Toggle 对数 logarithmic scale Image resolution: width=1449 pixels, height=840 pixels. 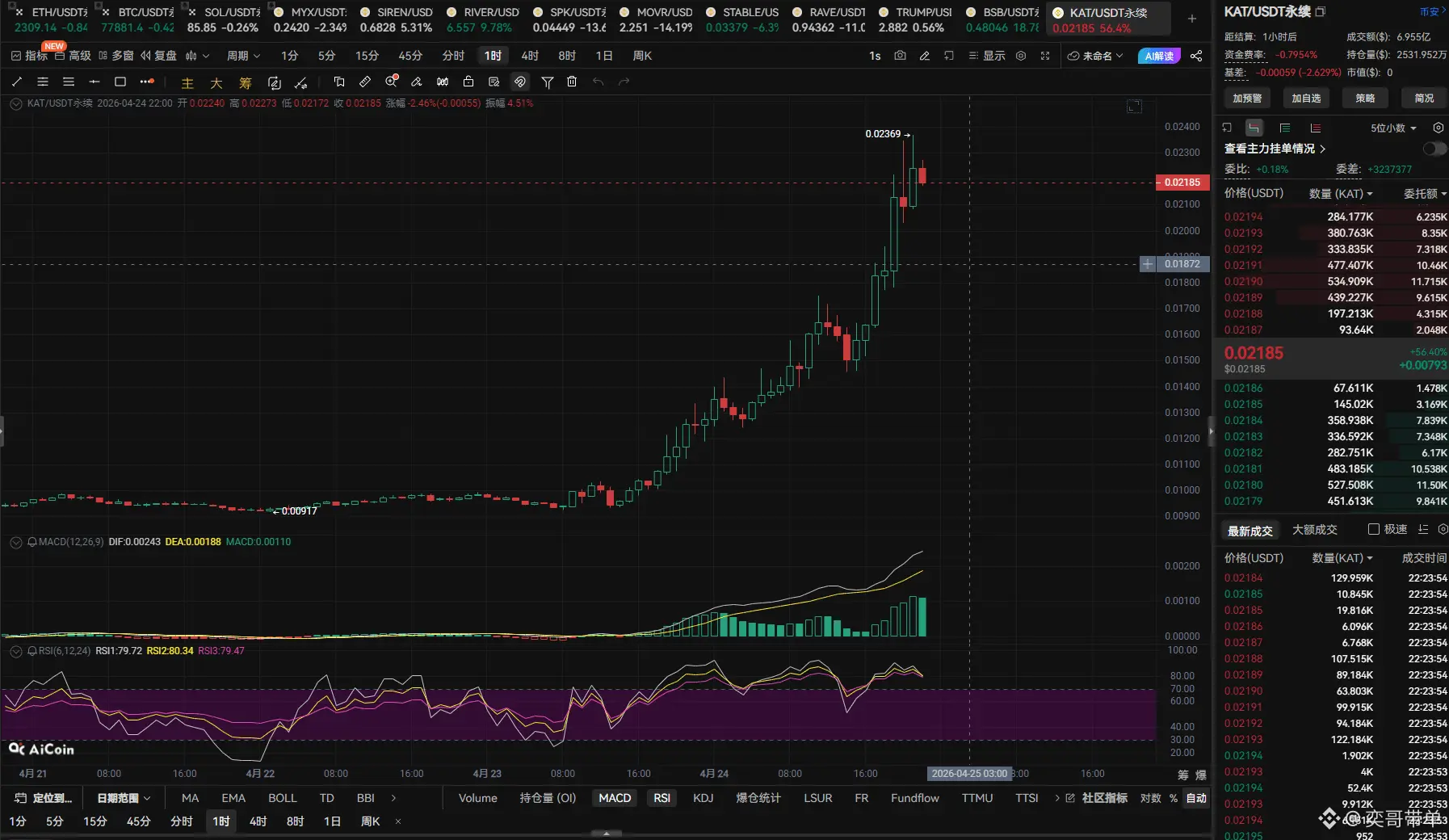1150,798
